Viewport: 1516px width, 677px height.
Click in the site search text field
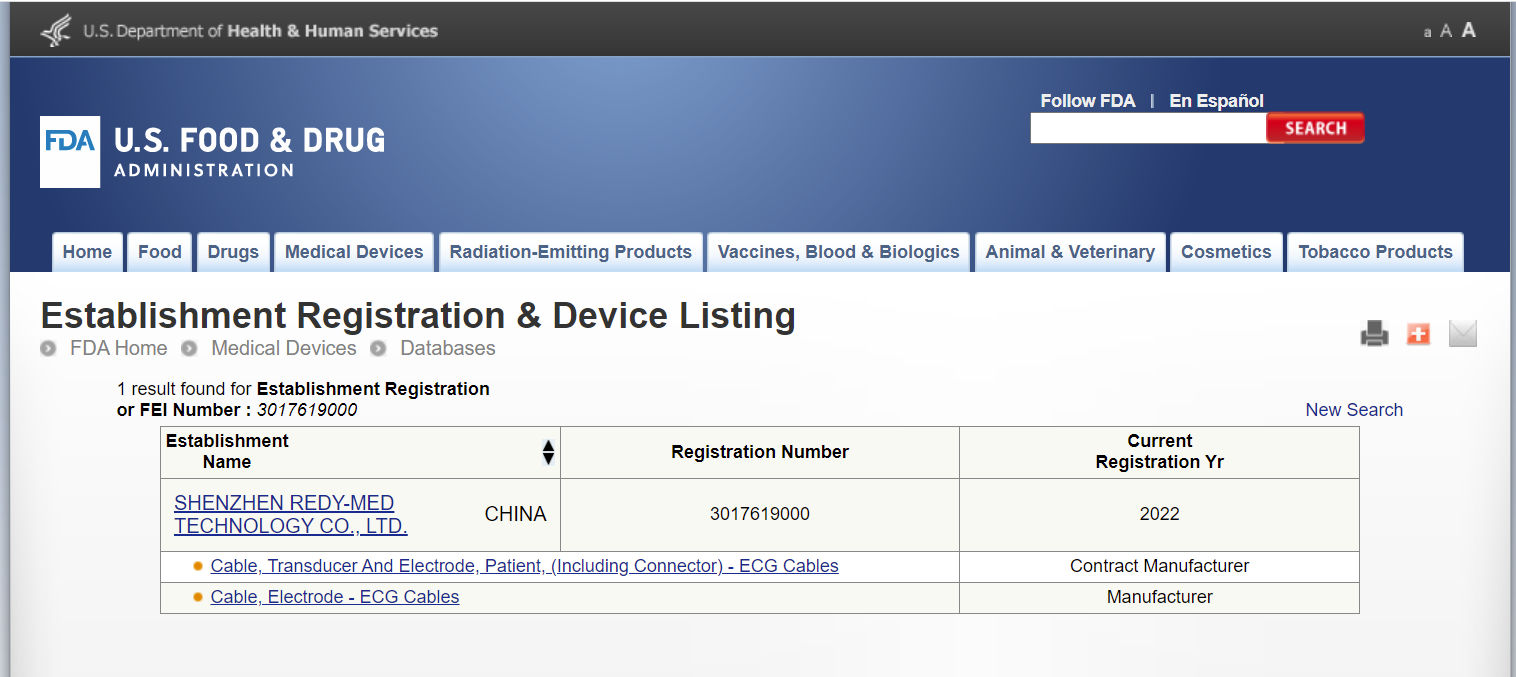[x=1147, y=128]
